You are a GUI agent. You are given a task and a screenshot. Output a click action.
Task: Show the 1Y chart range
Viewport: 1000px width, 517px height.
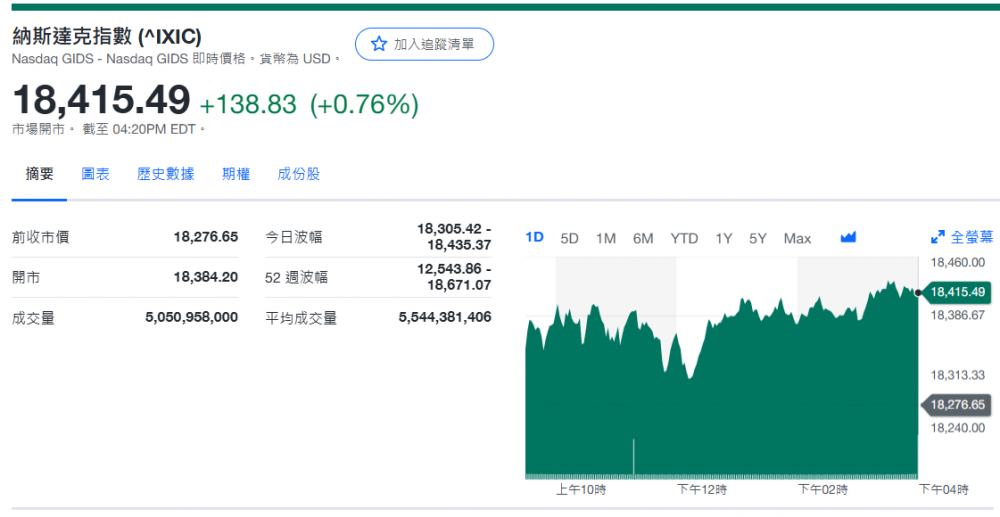[724, 238]
